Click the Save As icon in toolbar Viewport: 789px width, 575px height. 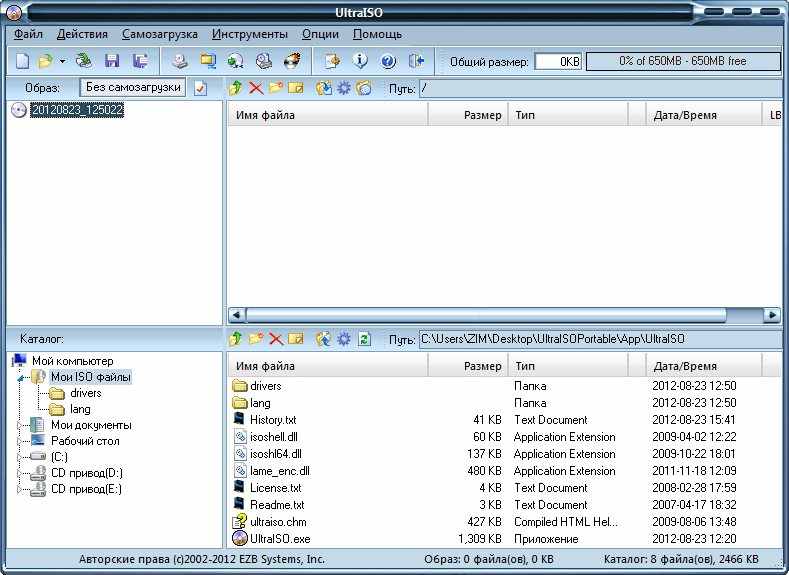140,61
